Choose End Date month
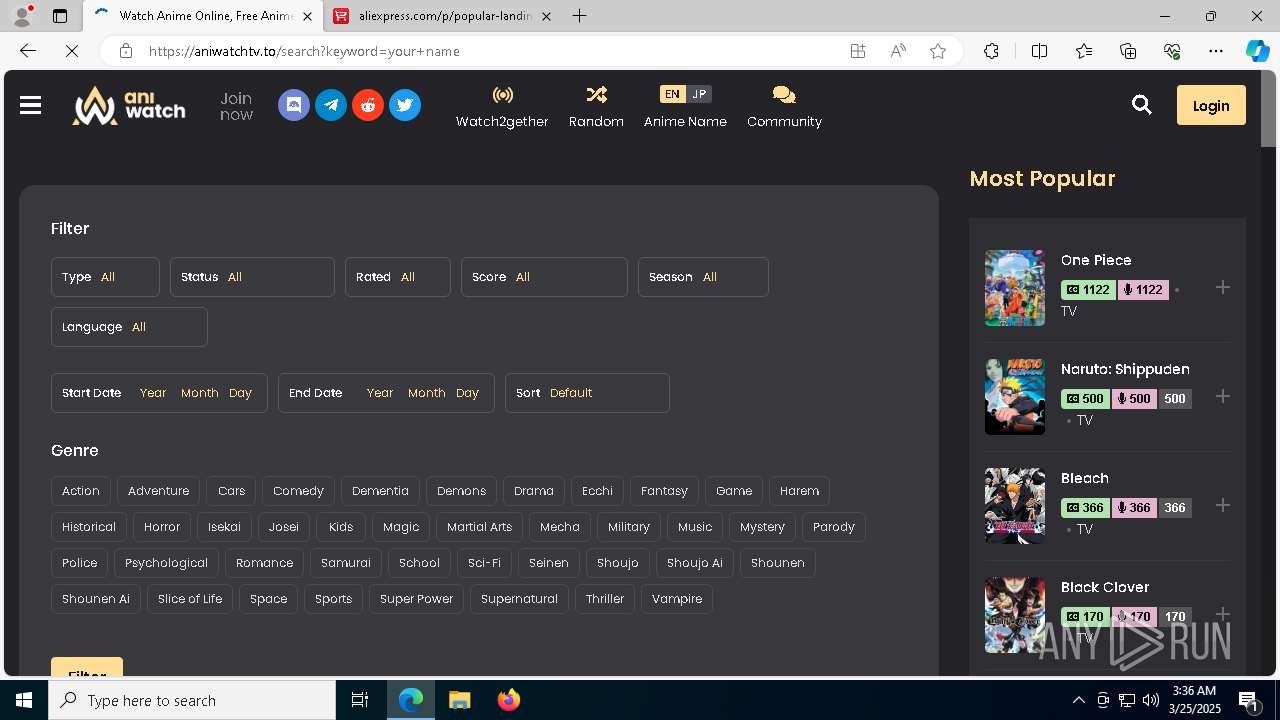The image size is (1280, 720). (x=427, y=393)
